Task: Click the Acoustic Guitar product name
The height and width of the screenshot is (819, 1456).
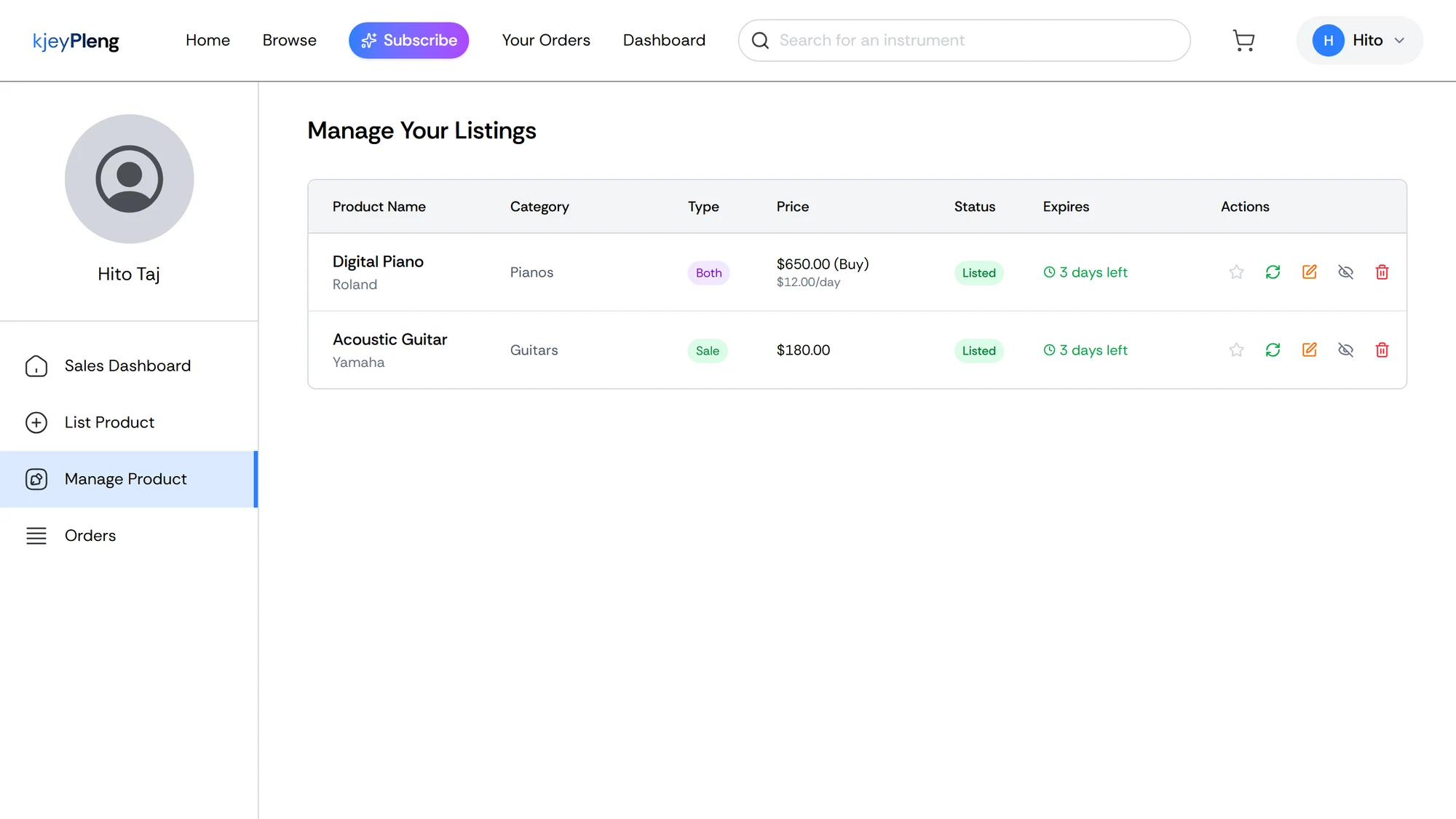Action: pos(389,339)
